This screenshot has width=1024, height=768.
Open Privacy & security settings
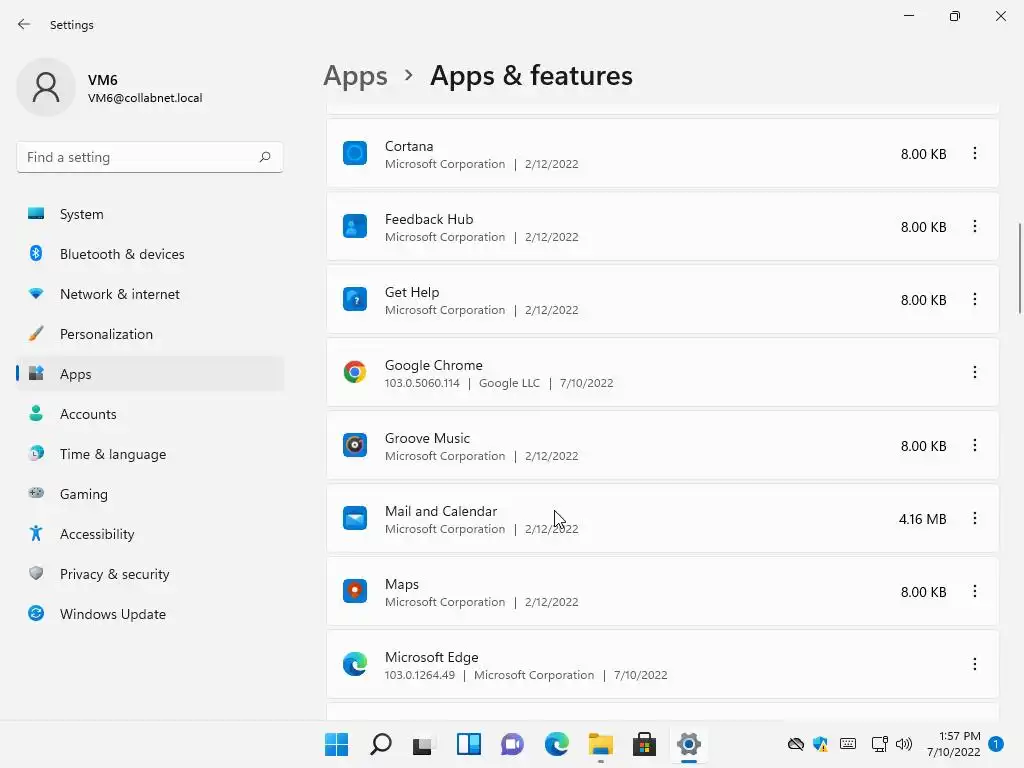pyautogui.click(x=150, y=574)
